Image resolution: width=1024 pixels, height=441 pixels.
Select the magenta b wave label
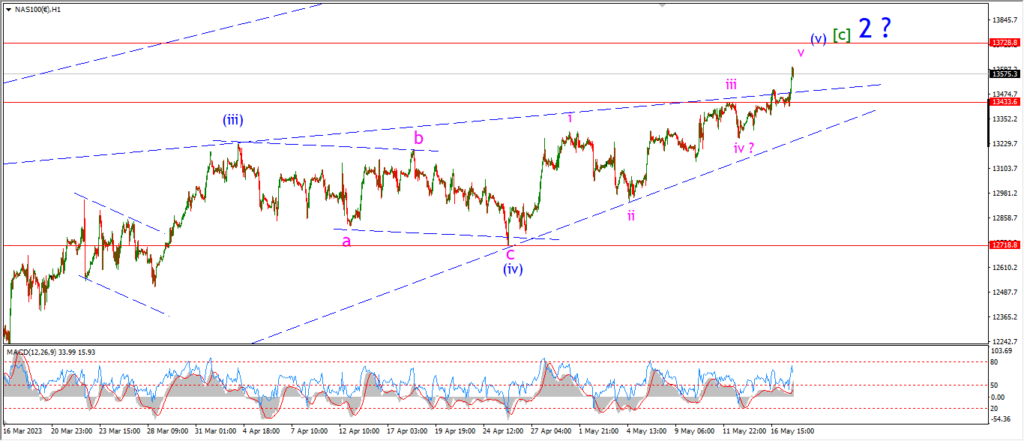(x=418, y=137)
